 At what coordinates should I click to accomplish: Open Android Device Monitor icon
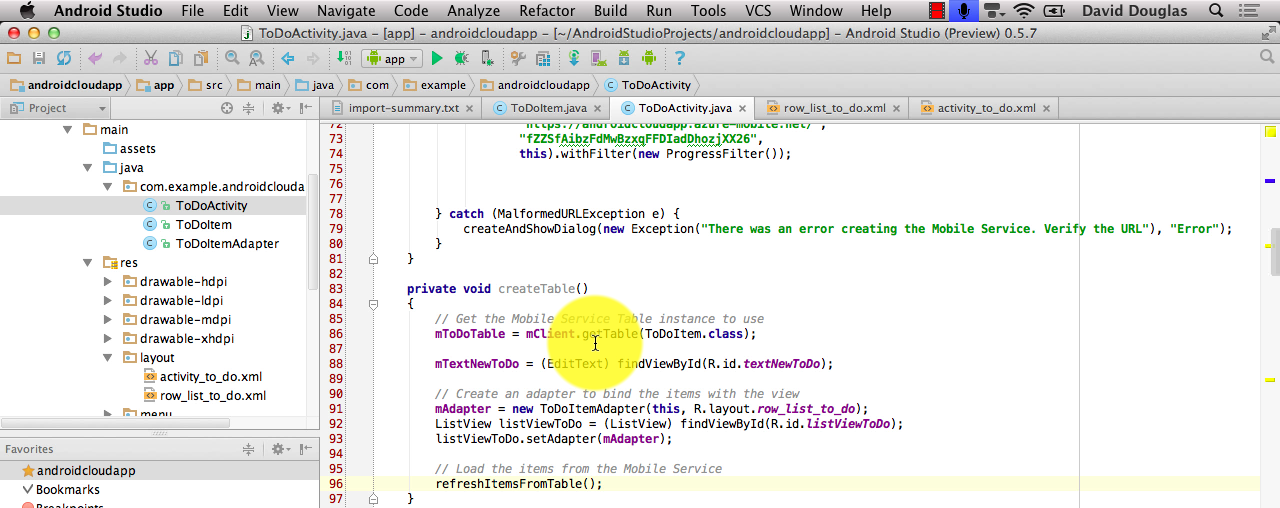[648, 59]
